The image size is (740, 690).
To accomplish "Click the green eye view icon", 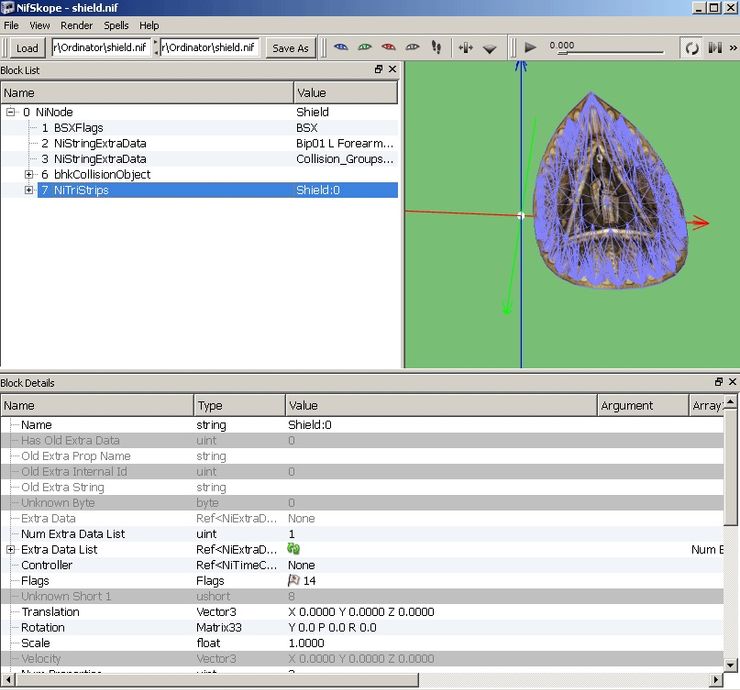I will (x=365, y=47).
